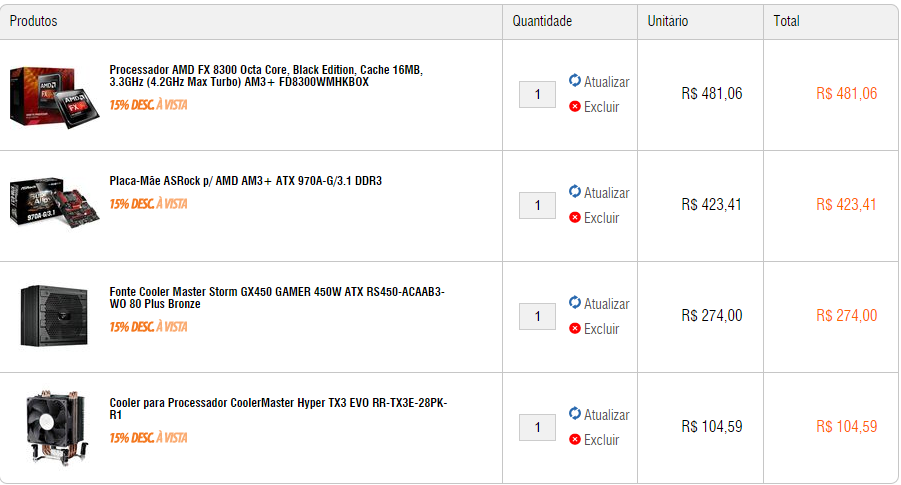Click the red Excluir icon for ASRock Placa-Mãe
Image resolution: width=901 pixels, height=485 pixels.
point(575,217)
